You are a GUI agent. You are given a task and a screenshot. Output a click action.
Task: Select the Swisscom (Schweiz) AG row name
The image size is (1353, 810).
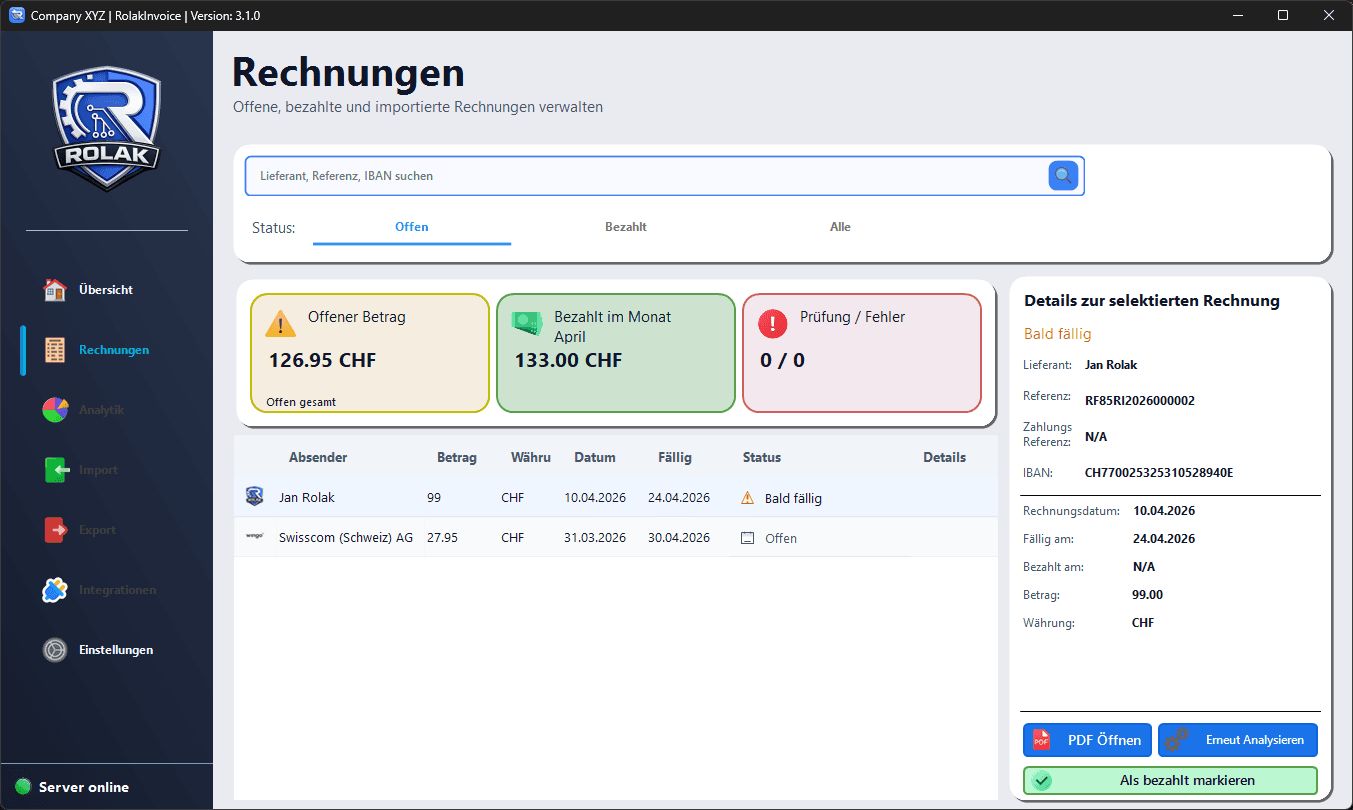pyautogui.click(x=346, y=538)
